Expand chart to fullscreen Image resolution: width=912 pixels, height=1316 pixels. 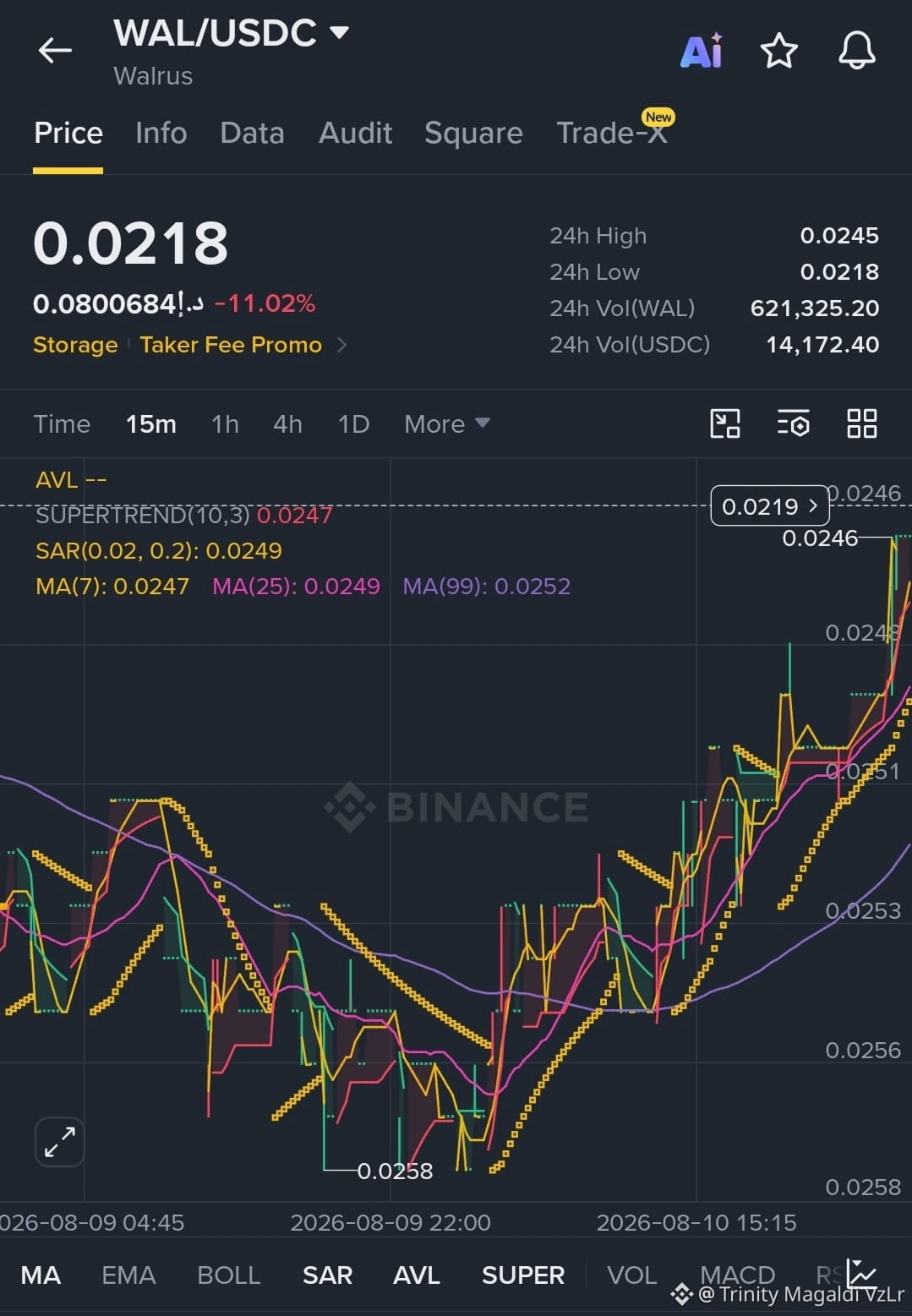pos(59,1142)
